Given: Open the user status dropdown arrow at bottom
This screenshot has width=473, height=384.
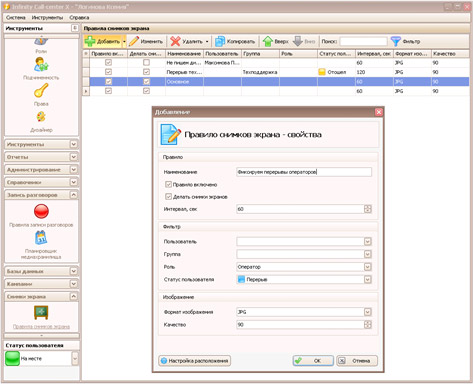Looking at the screenshot, I should click(x=75, y=359).
